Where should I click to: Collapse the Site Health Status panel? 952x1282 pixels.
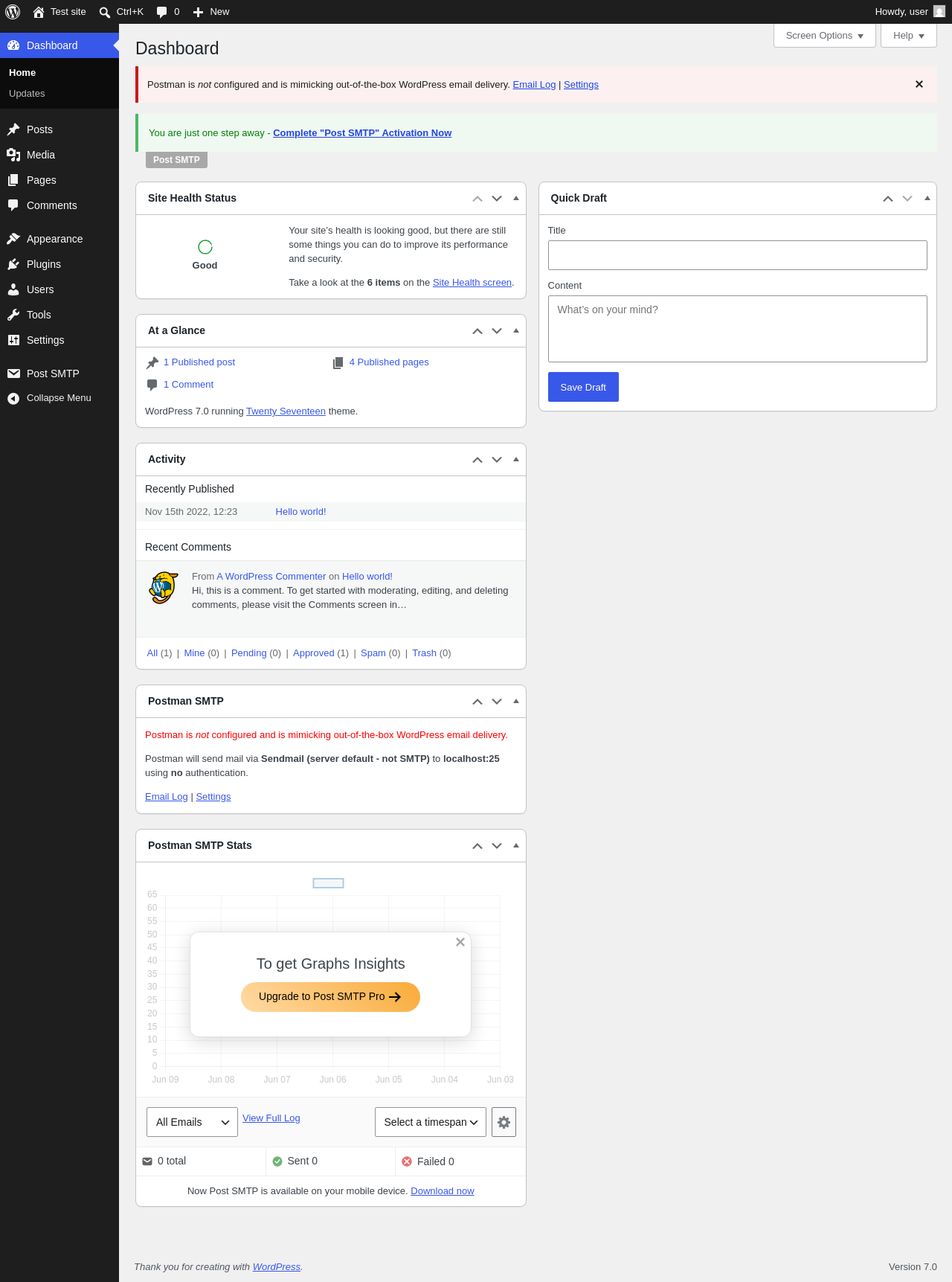click(516, 198)
